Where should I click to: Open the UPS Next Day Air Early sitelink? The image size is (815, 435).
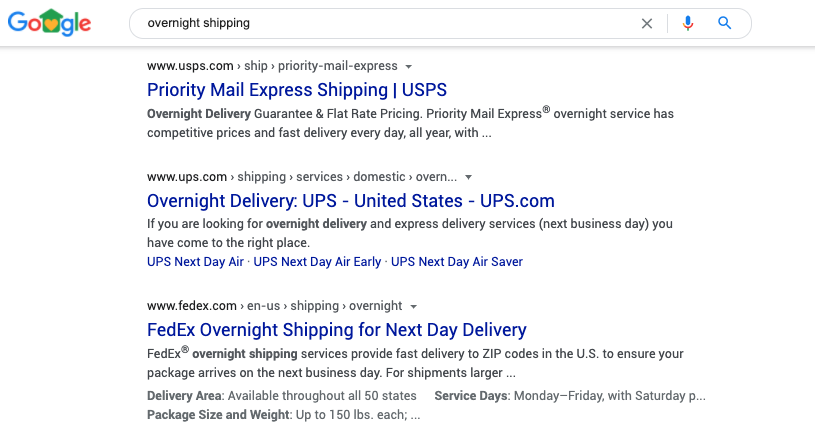[317, 261]
